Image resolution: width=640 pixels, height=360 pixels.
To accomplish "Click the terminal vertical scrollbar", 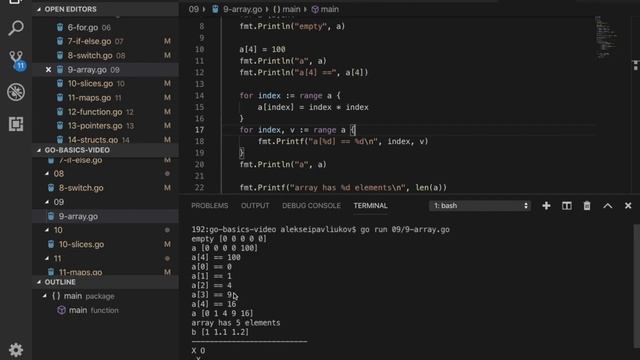I will tap(636, 286).
